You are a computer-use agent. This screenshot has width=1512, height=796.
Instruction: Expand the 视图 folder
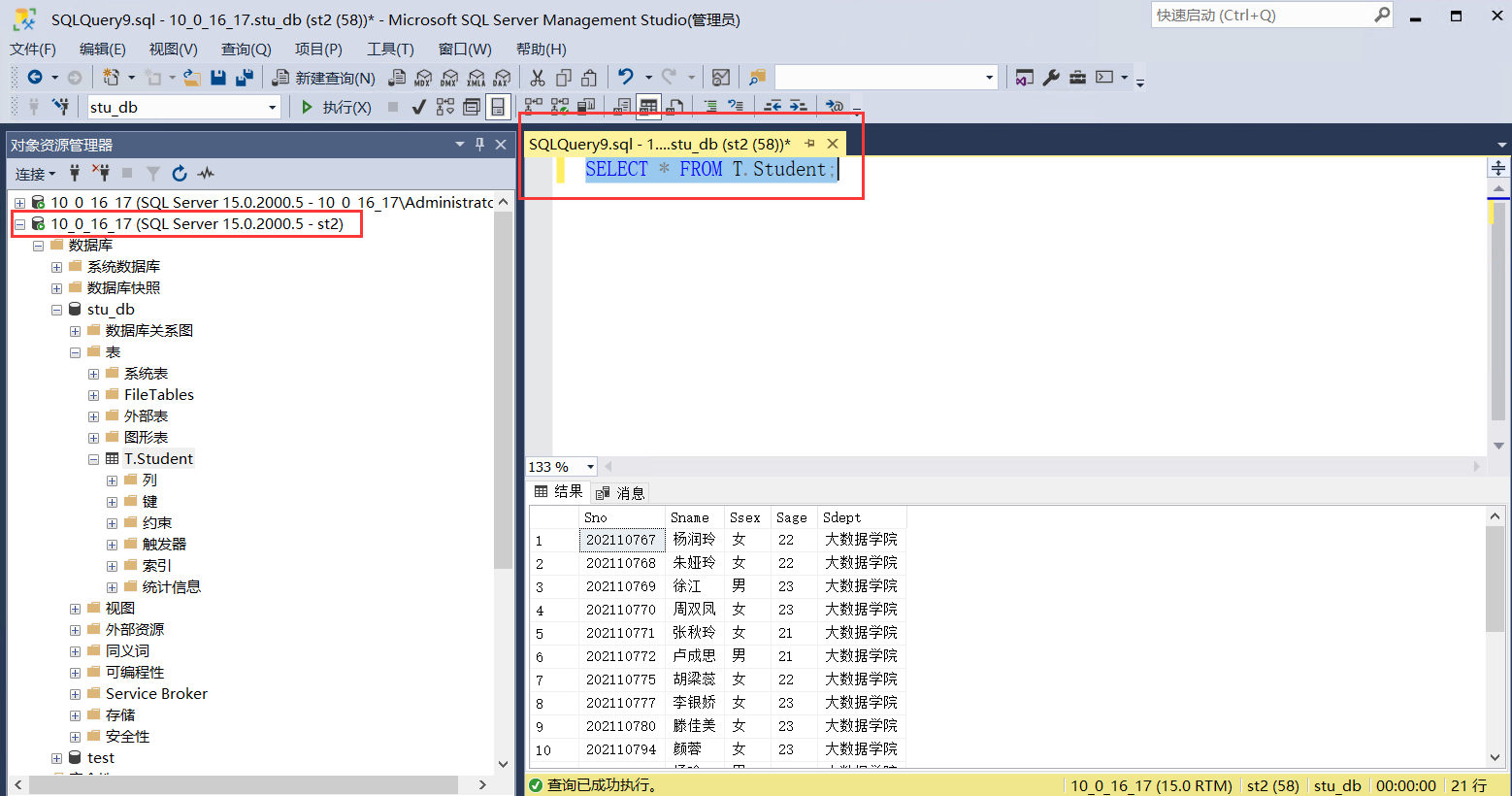[75, 609]
